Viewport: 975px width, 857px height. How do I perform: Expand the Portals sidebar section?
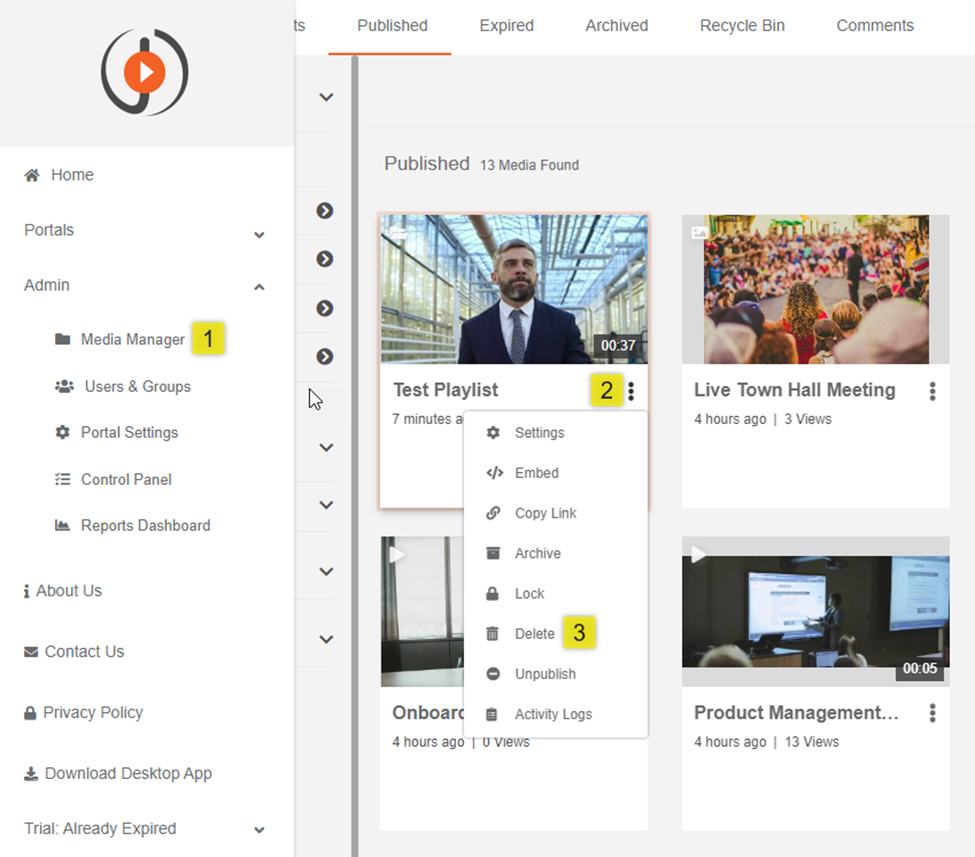pyautogui.click(x=259, y=234)
